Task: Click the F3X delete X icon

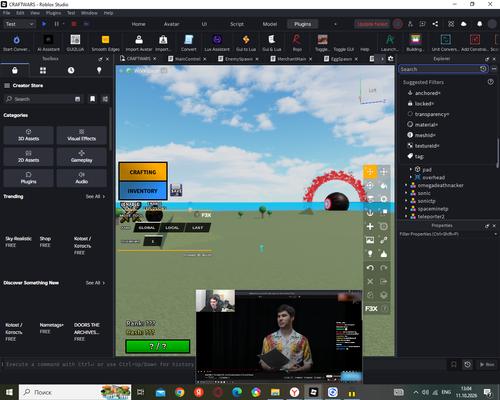Action: click(x=370, y=282)
